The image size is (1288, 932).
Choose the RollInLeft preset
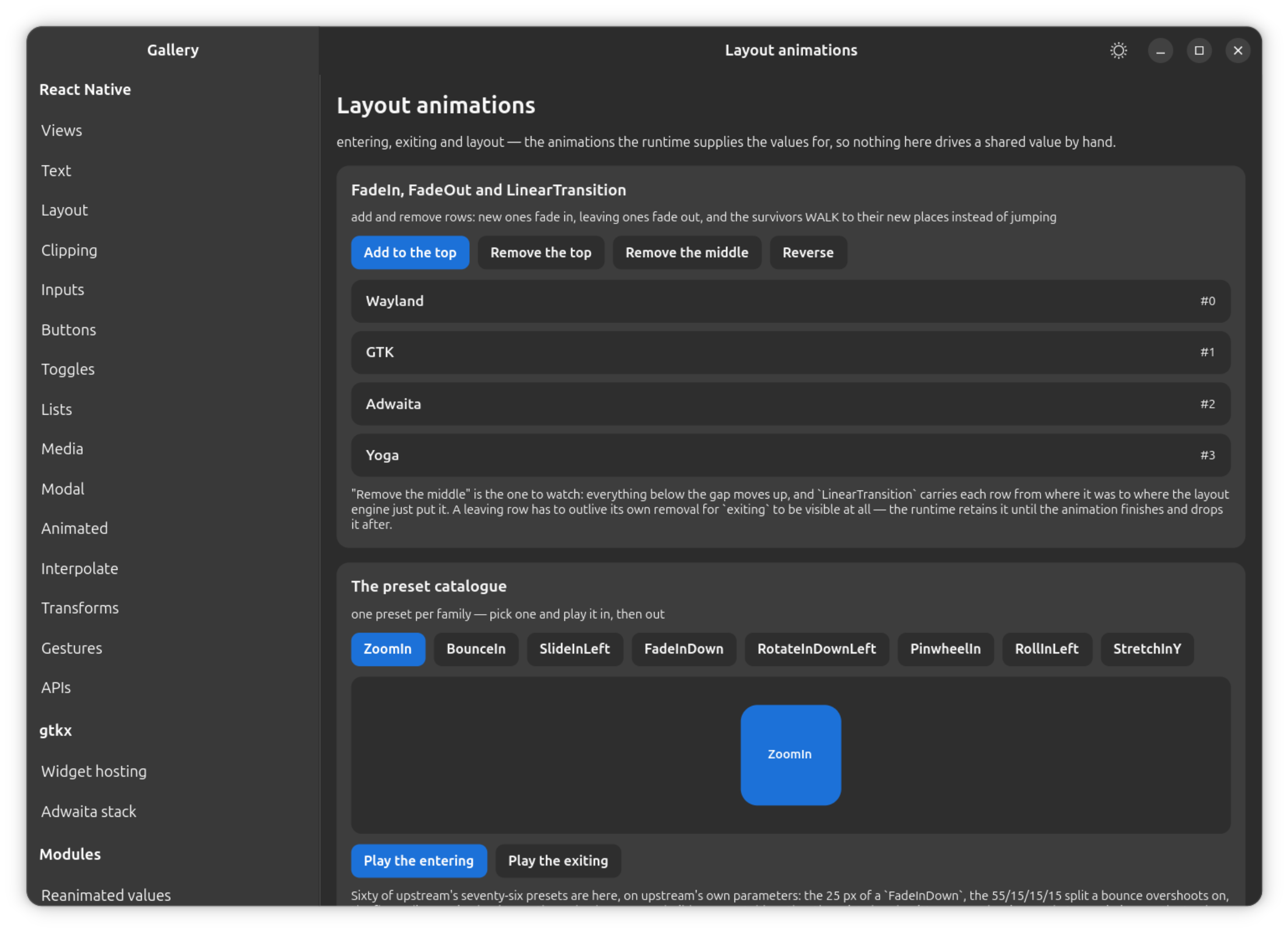[x=1047, y=649]
